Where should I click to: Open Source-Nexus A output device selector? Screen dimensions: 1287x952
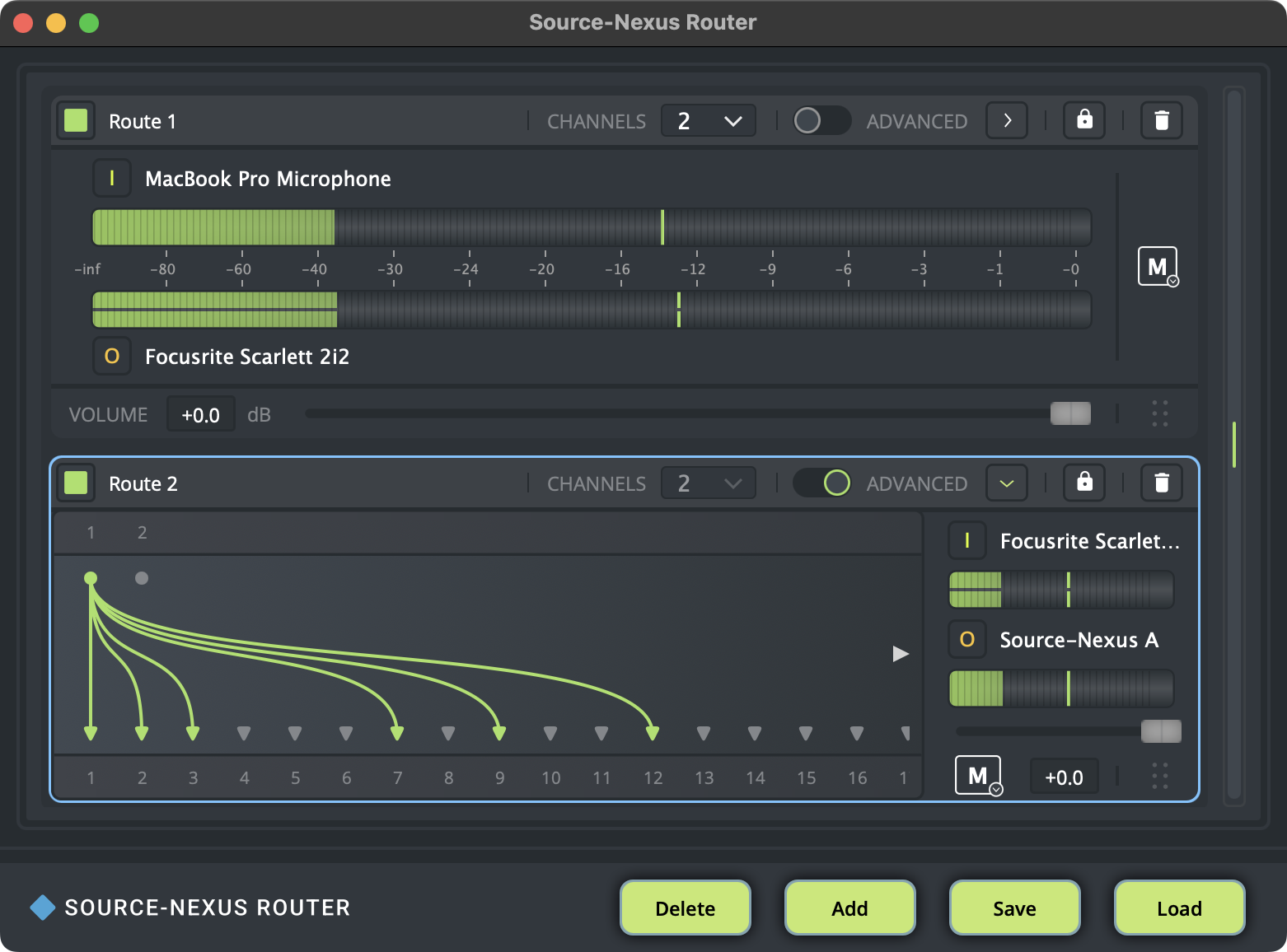click(x=1079, y=640)
